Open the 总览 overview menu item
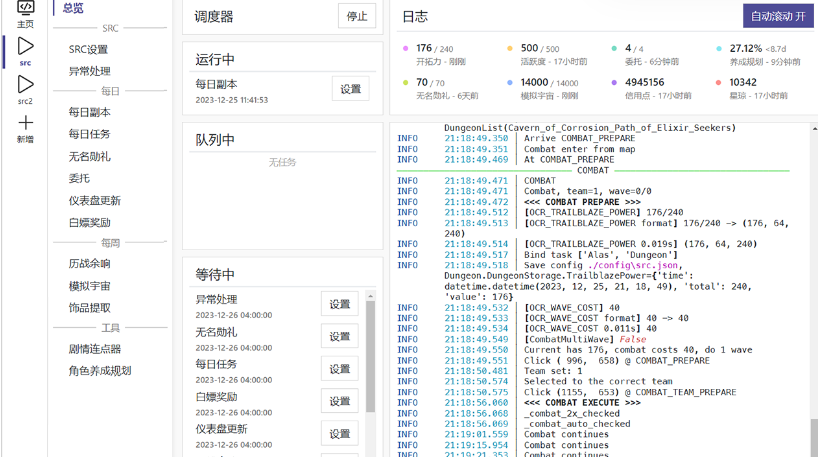Viewport: 818px width, 457px height. [x=73, y=8]
